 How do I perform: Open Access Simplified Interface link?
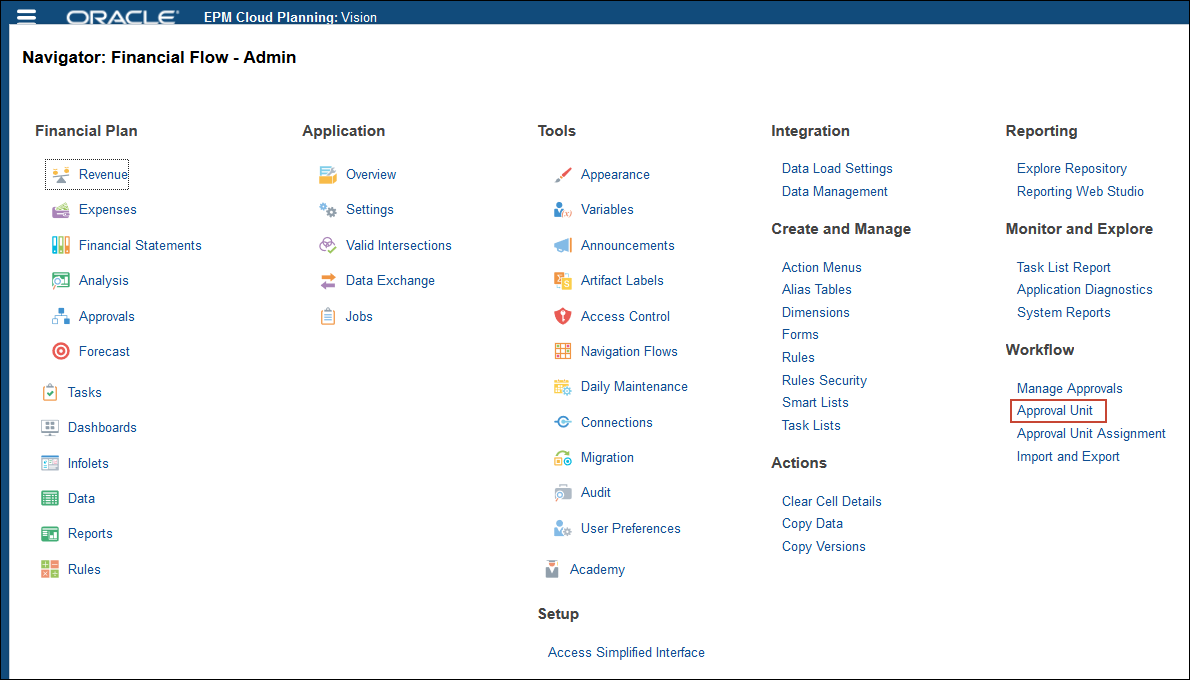[626, 652]
